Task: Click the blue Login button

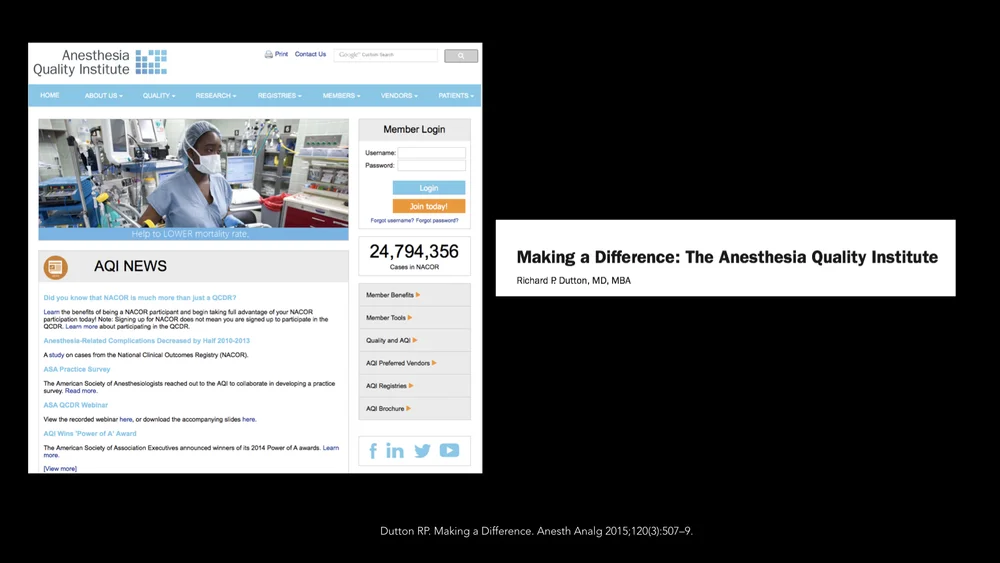Action: tap(429, 187)
